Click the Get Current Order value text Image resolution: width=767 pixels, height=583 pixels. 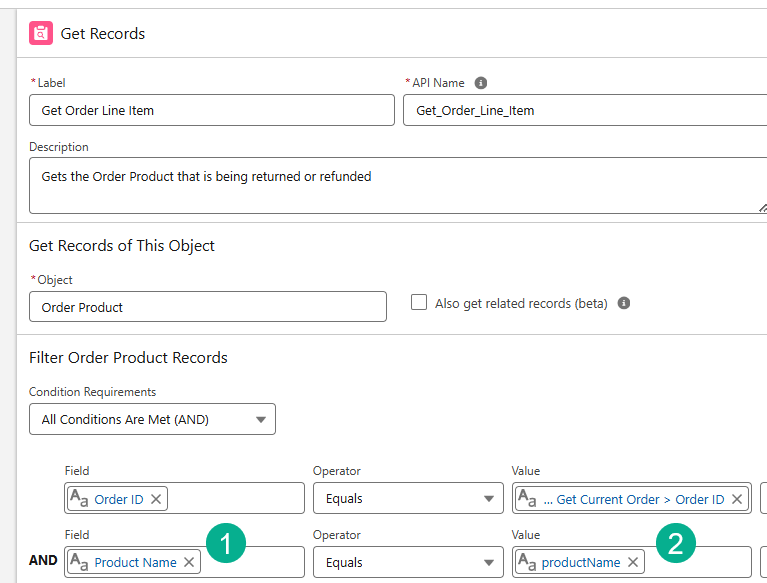640,499
